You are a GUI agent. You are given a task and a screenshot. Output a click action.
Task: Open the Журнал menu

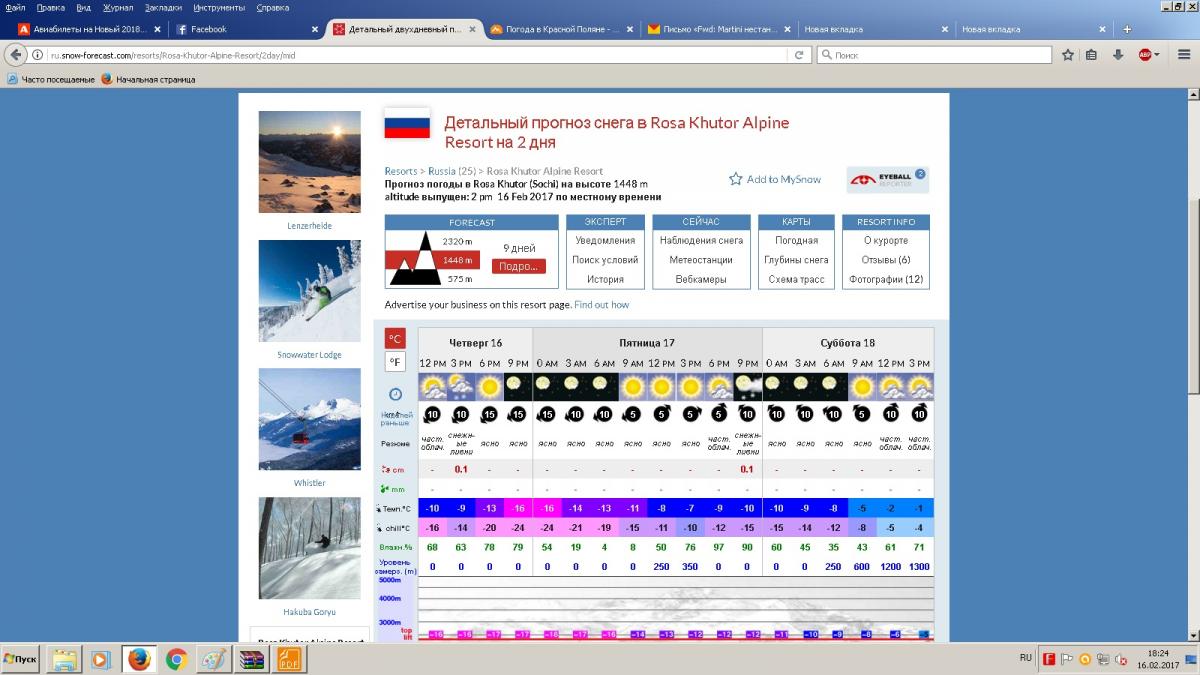[118, 7]
